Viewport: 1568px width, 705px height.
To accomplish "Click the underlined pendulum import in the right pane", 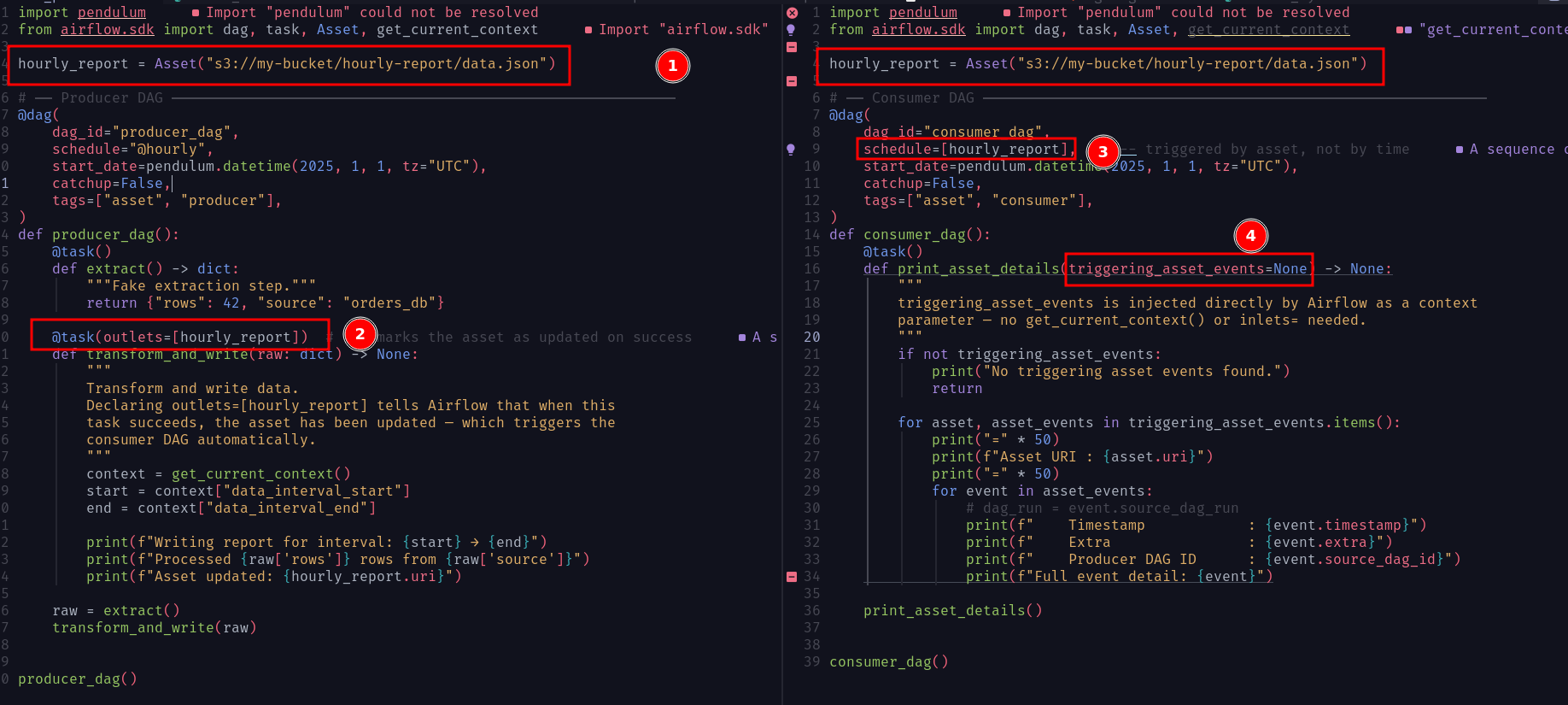I will click(x=922, y=13).
